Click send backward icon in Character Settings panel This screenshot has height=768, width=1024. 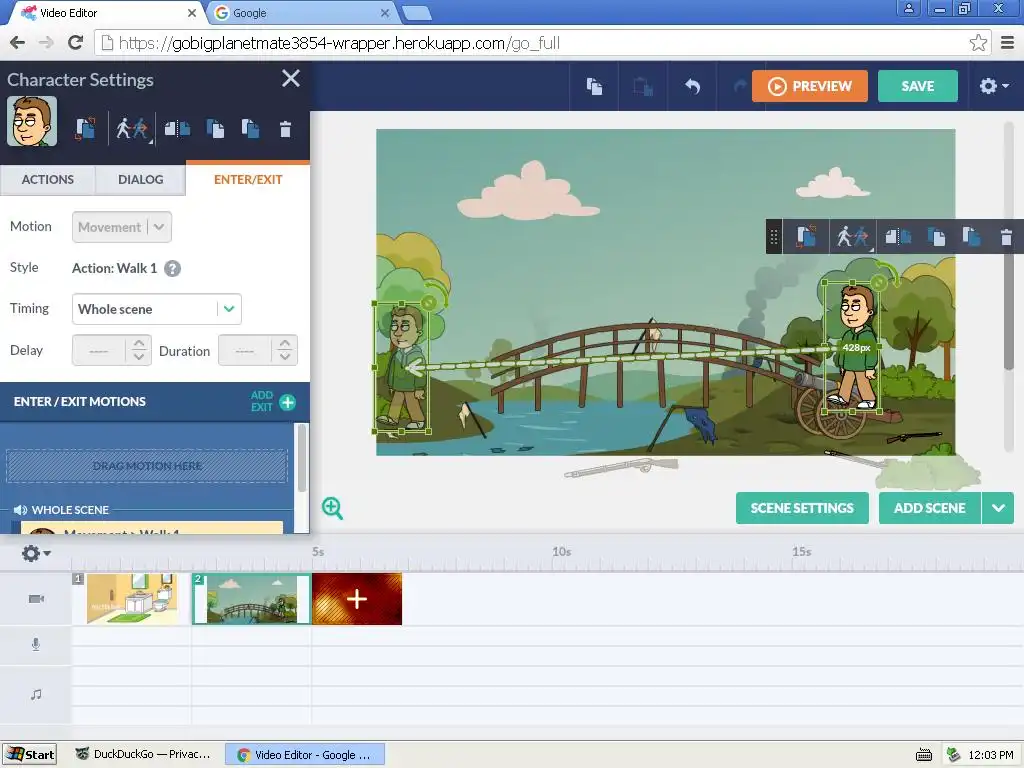250,129
